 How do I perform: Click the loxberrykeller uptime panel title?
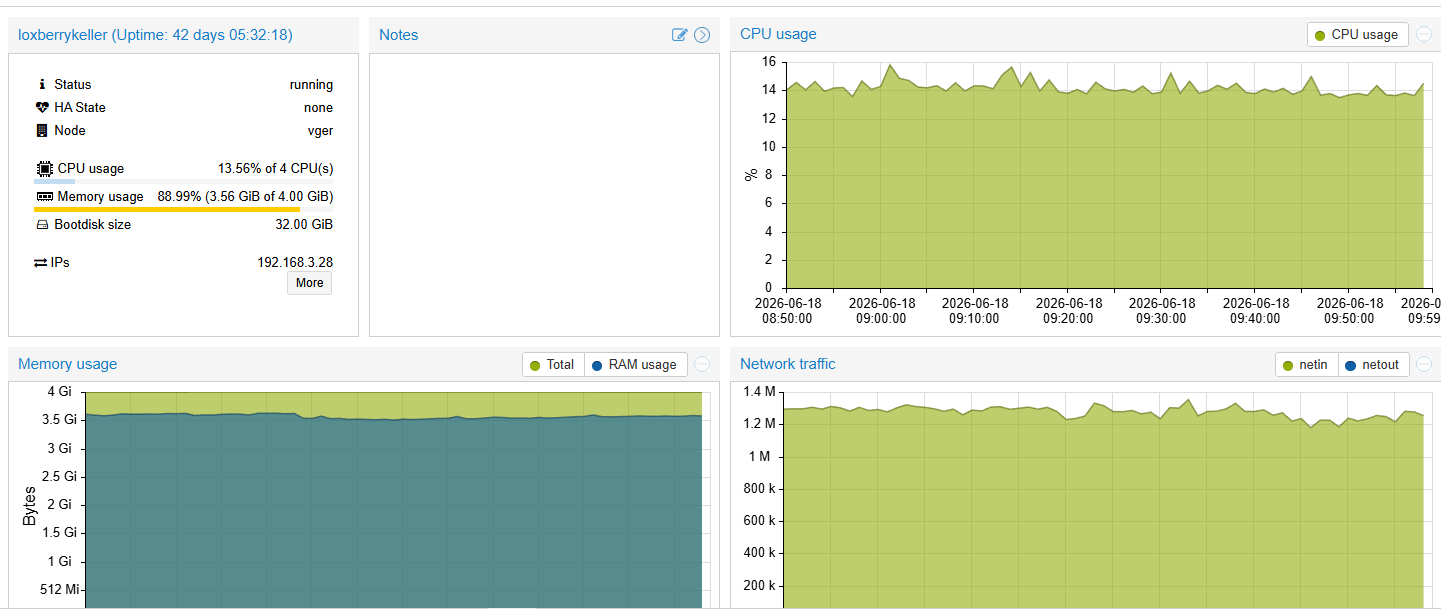click(156, 35)
